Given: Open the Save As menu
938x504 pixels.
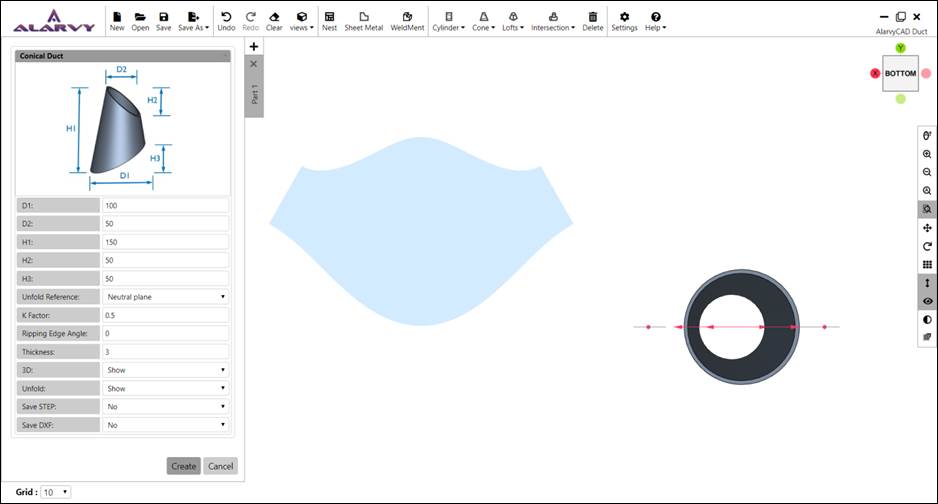Looking at the screenshot, I should (x=193, y=21).
